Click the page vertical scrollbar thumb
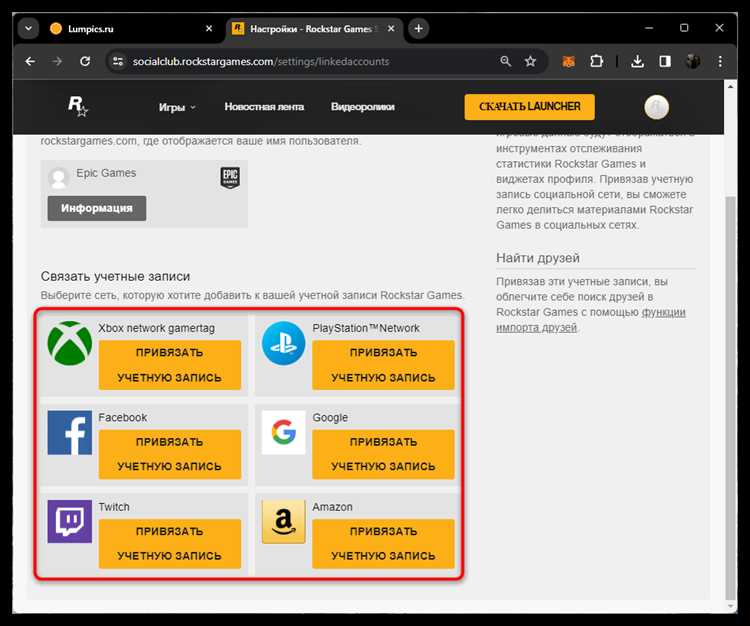 (x=730, y=397)
